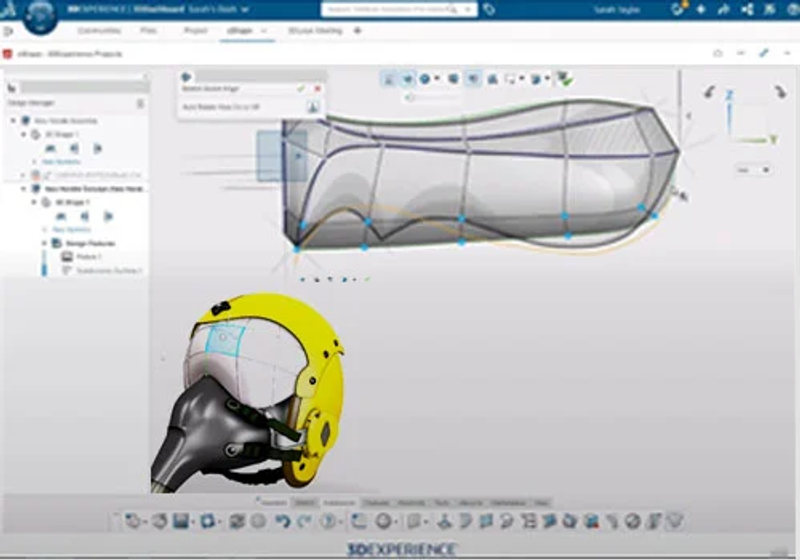Image resolution: width=800 pixels, height=560 pixels.
Task: Click the circular no-entry icon in bottom toolbar
Action: coord(633,521)
